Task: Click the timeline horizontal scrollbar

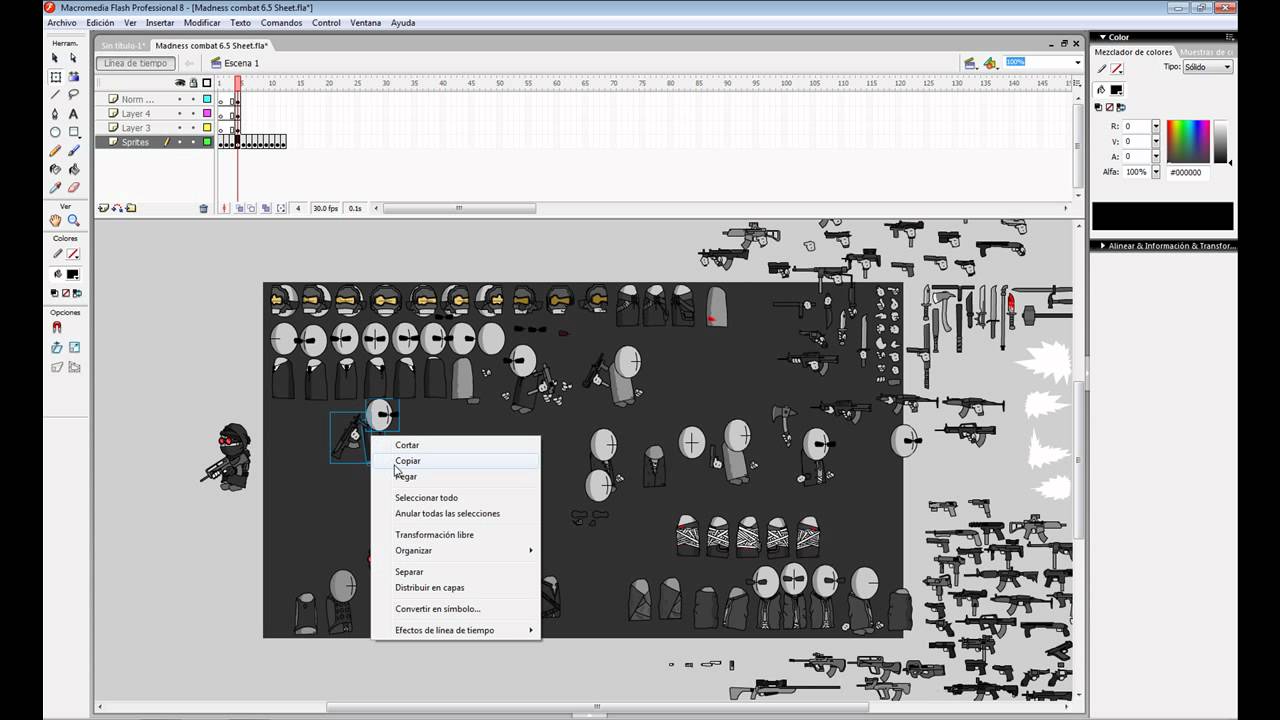Action: [459, 208]
